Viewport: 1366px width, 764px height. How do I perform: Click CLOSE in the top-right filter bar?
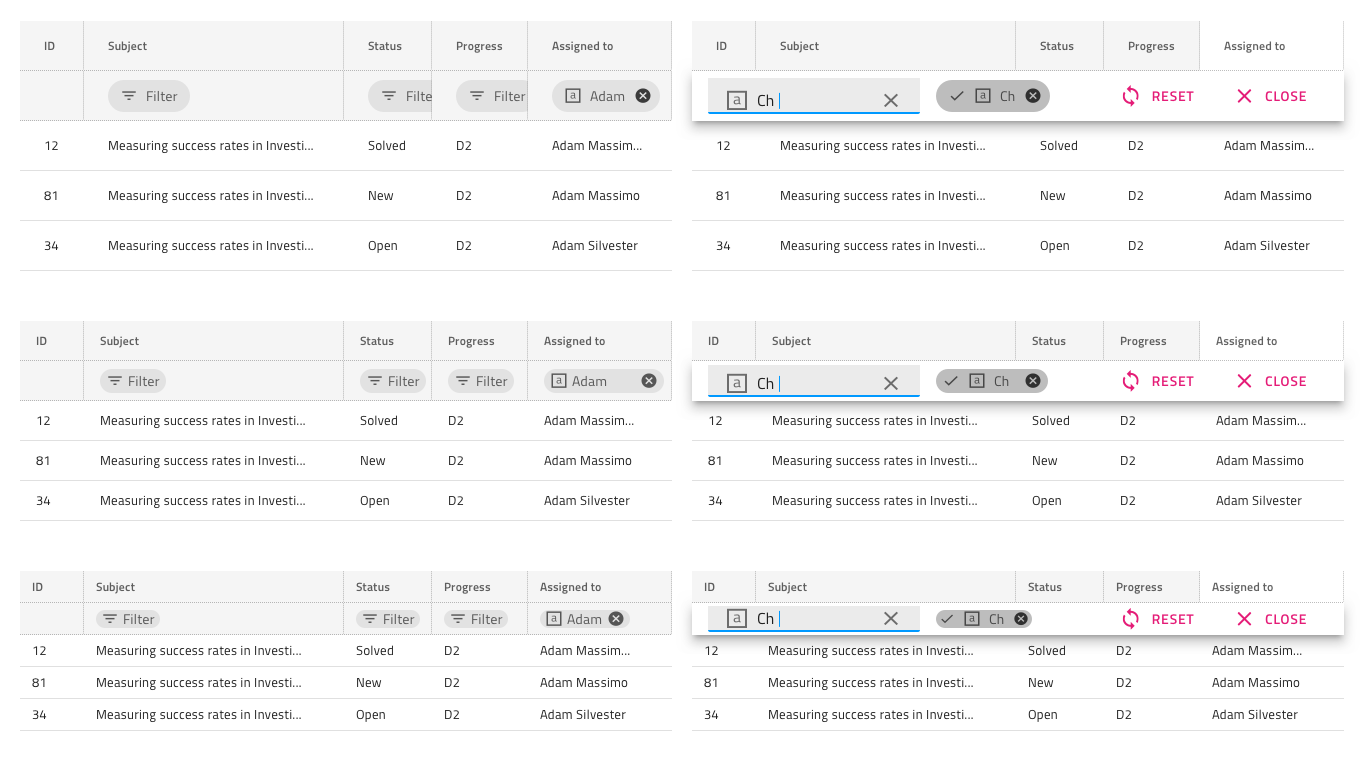point(1271,96)
